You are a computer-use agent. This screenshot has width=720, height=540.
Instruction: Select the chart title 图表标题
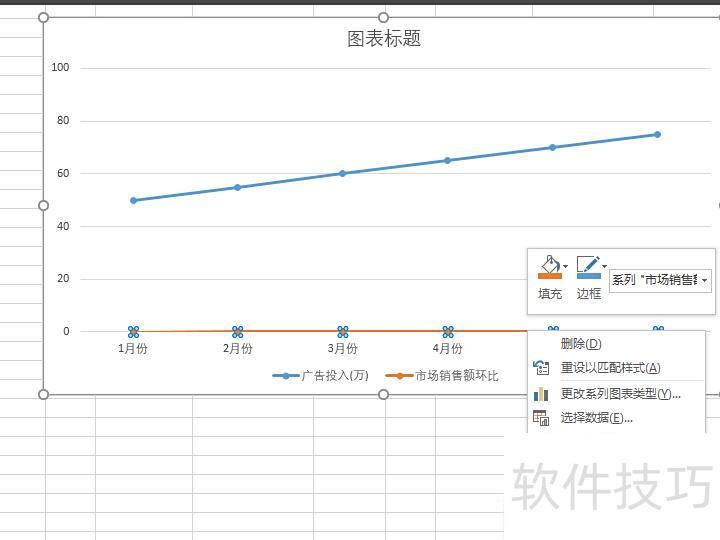pyautogui.click(x=384, y=39)
